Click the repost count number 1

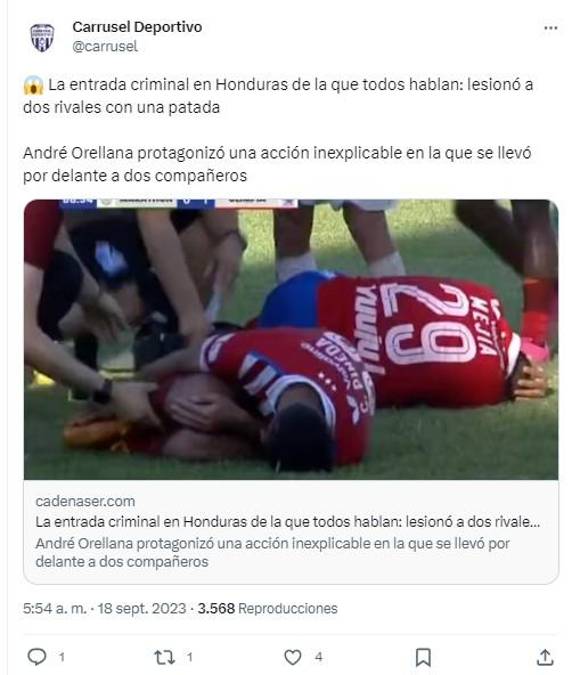189,657
